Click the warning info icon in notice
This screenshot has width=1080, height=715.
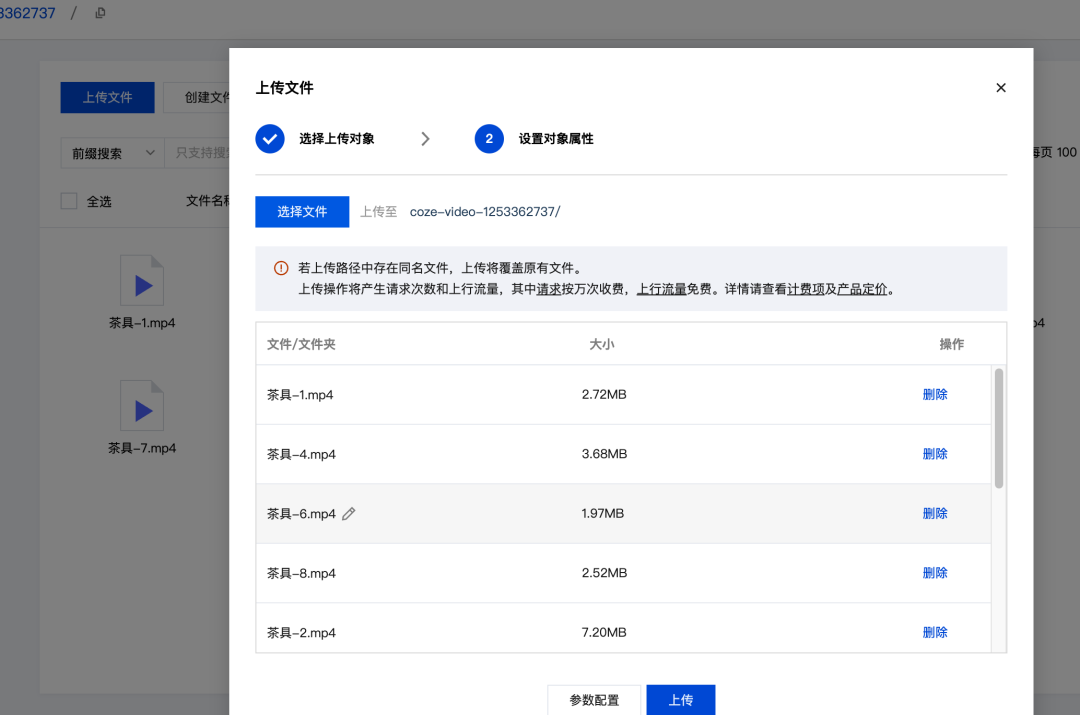pos(281,268)
